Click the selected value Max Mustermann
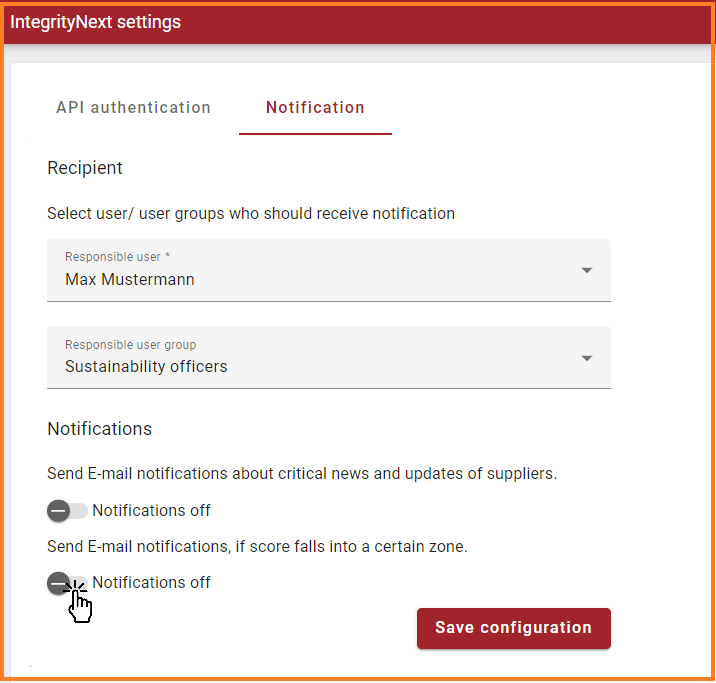The width and height of the screenshot is (716, 683). pyautogui.click(x=130, y=280)
